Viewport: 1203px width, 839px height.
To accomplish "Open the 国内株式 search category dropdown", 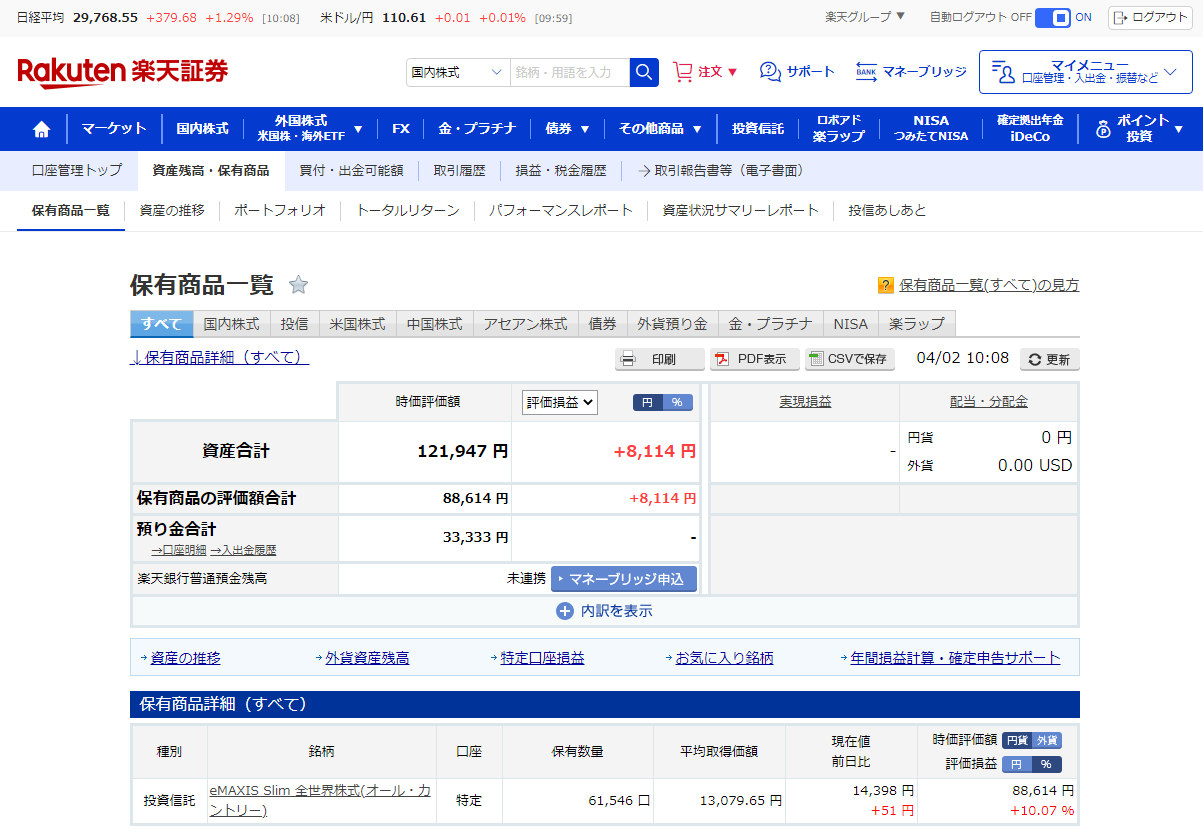I will (x=458, y=72).
